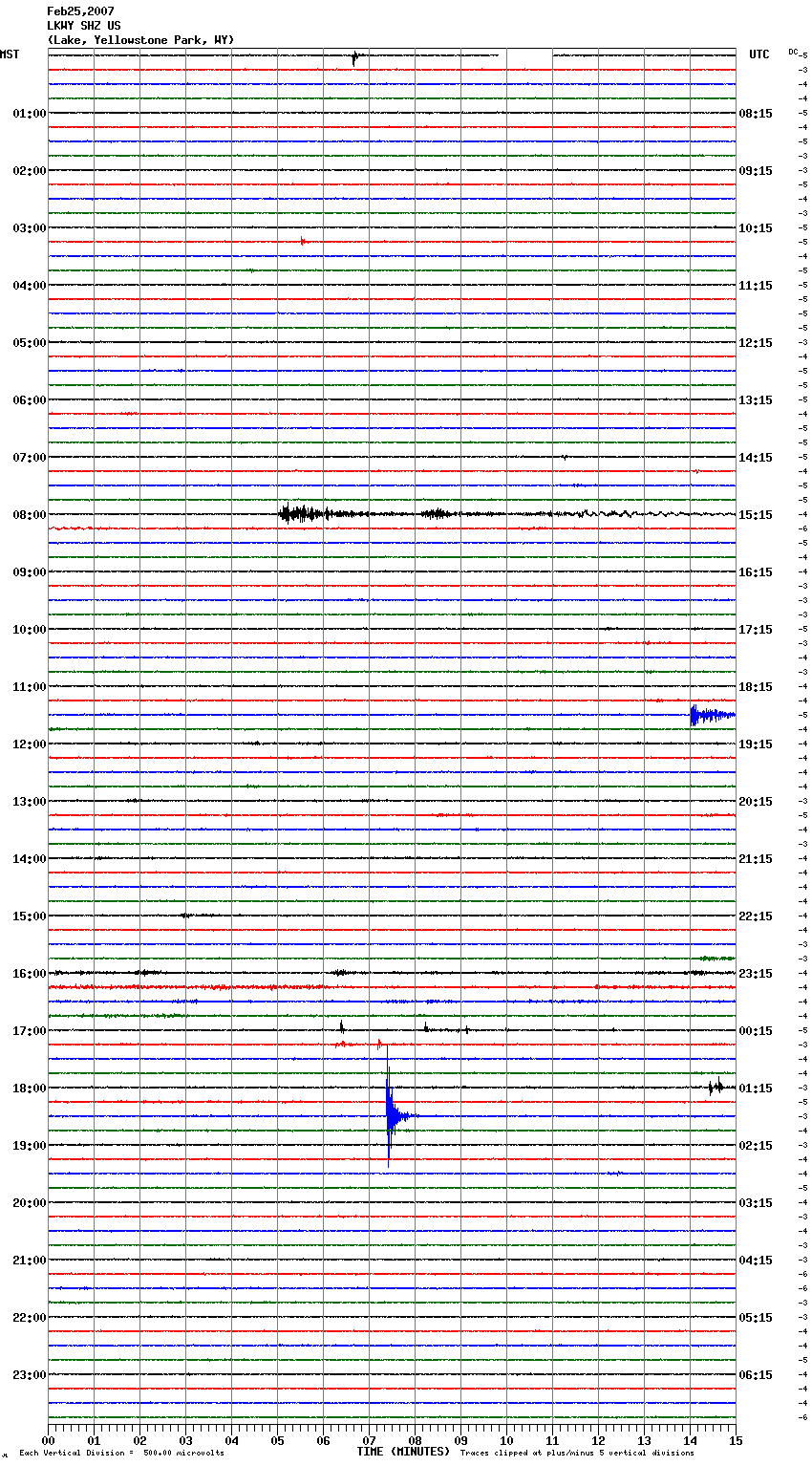This screenshot has width=812, height=1466.
Task: Click the 15:15 UTC time label
Action: point(755,515)
